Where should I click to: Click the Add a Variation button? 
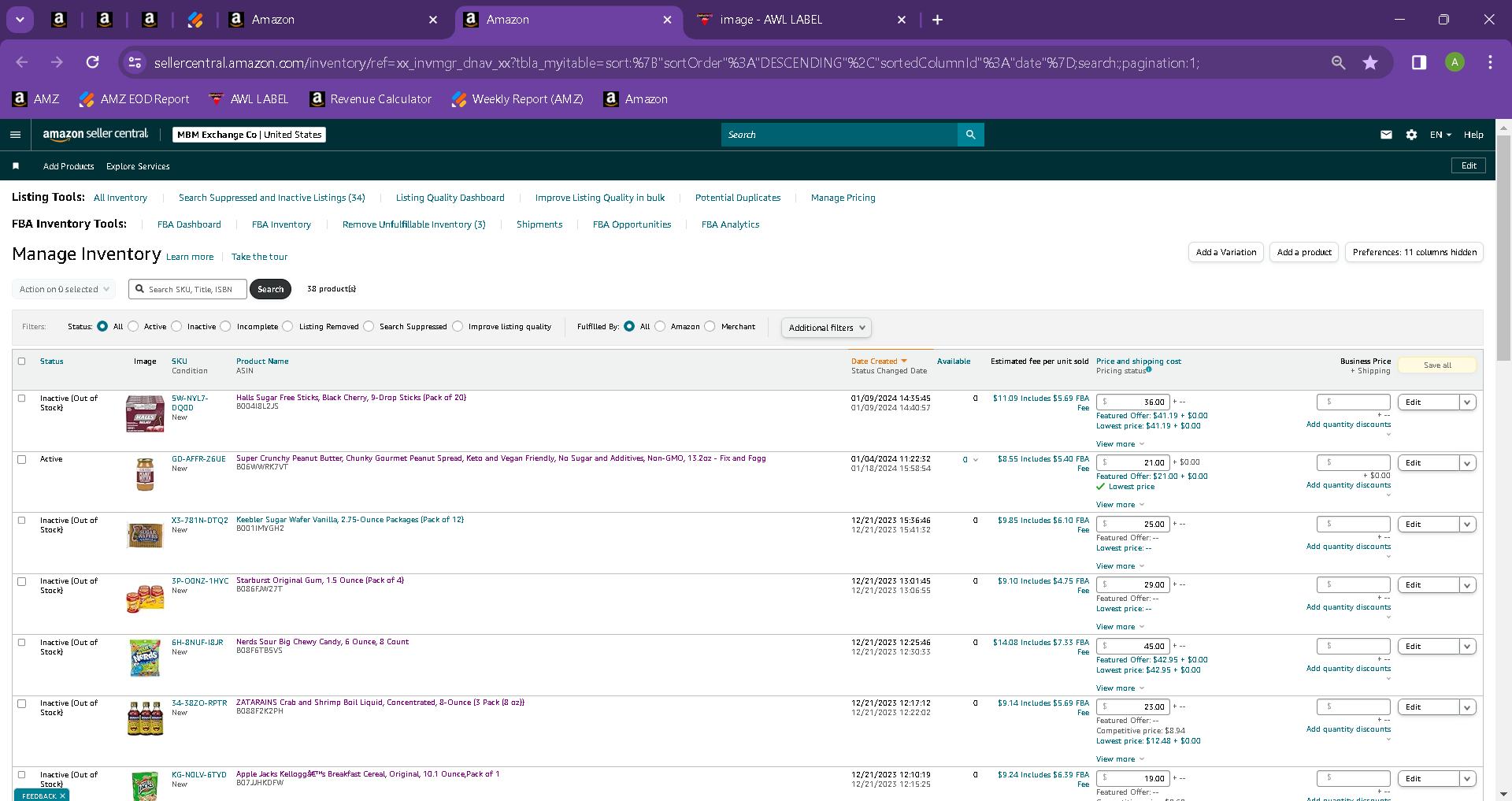coord(1226,252)
